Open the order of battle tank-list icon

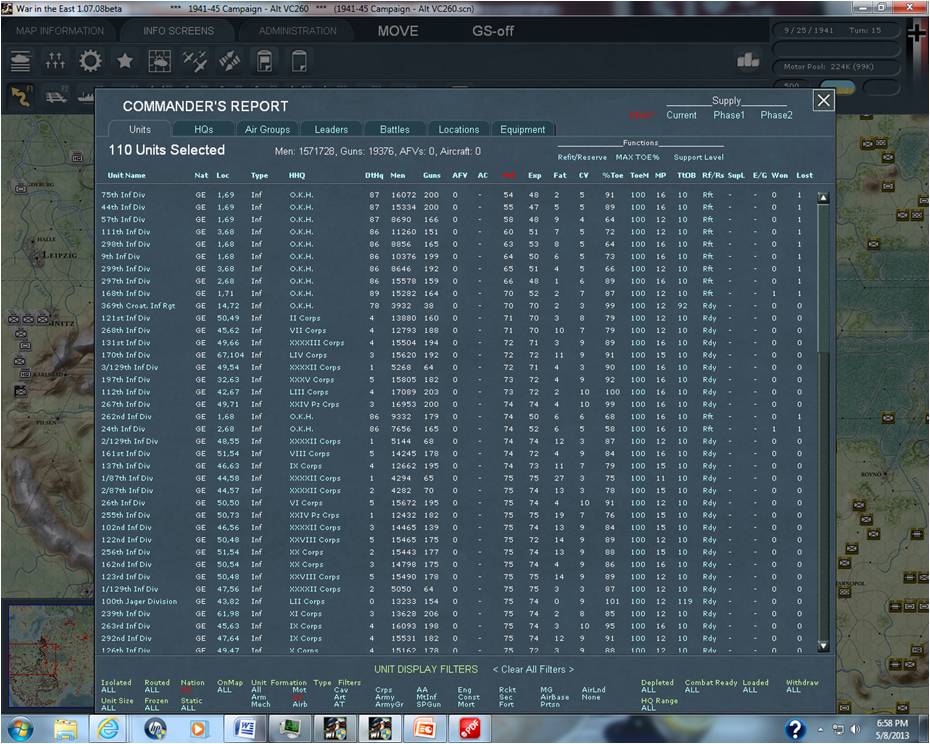coord(20,61)
